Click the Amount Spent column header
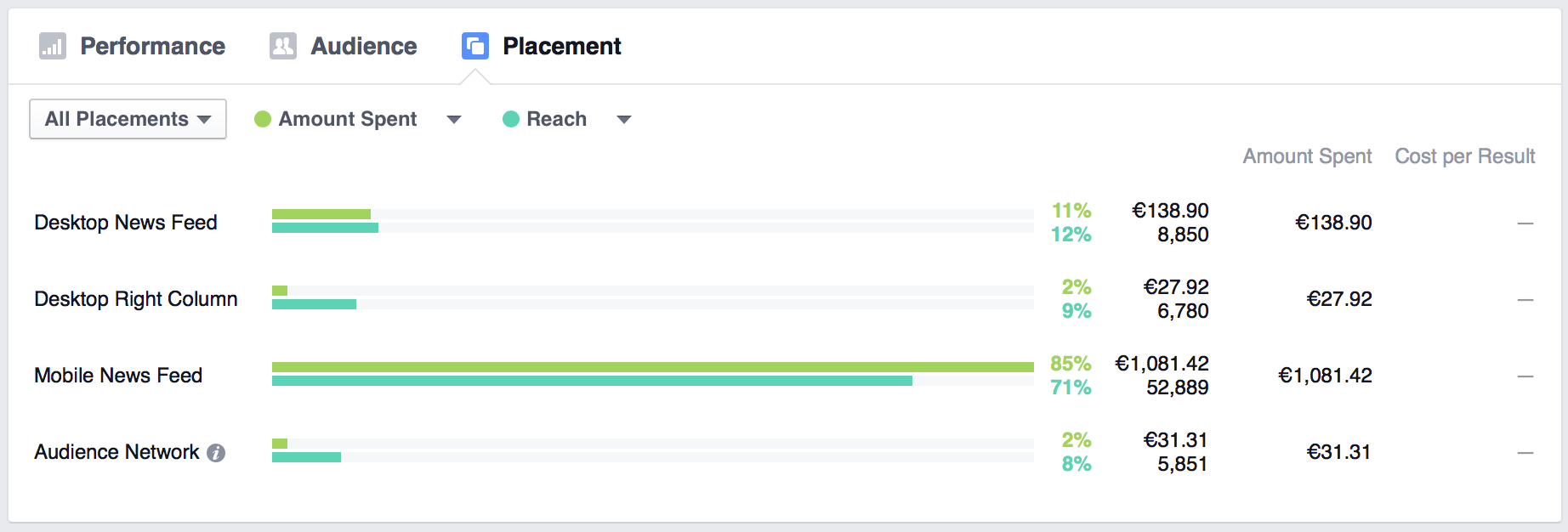Image resolution: width=1568 pixels, height=532 pixels. point(1307,156)
